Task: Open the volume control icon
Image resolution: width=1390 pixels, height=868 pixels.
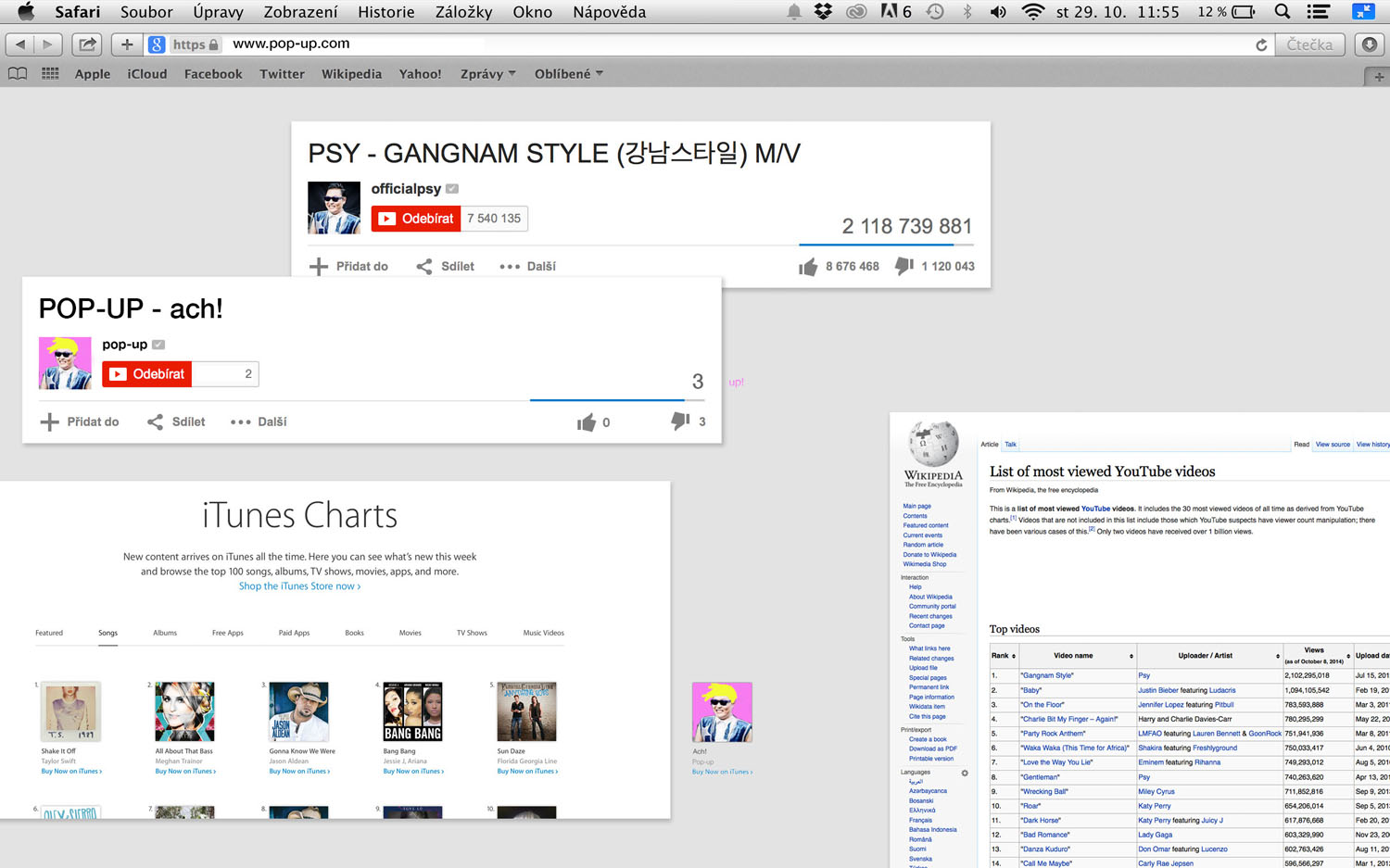Action: pyautogui.click(x=998, y=12)
